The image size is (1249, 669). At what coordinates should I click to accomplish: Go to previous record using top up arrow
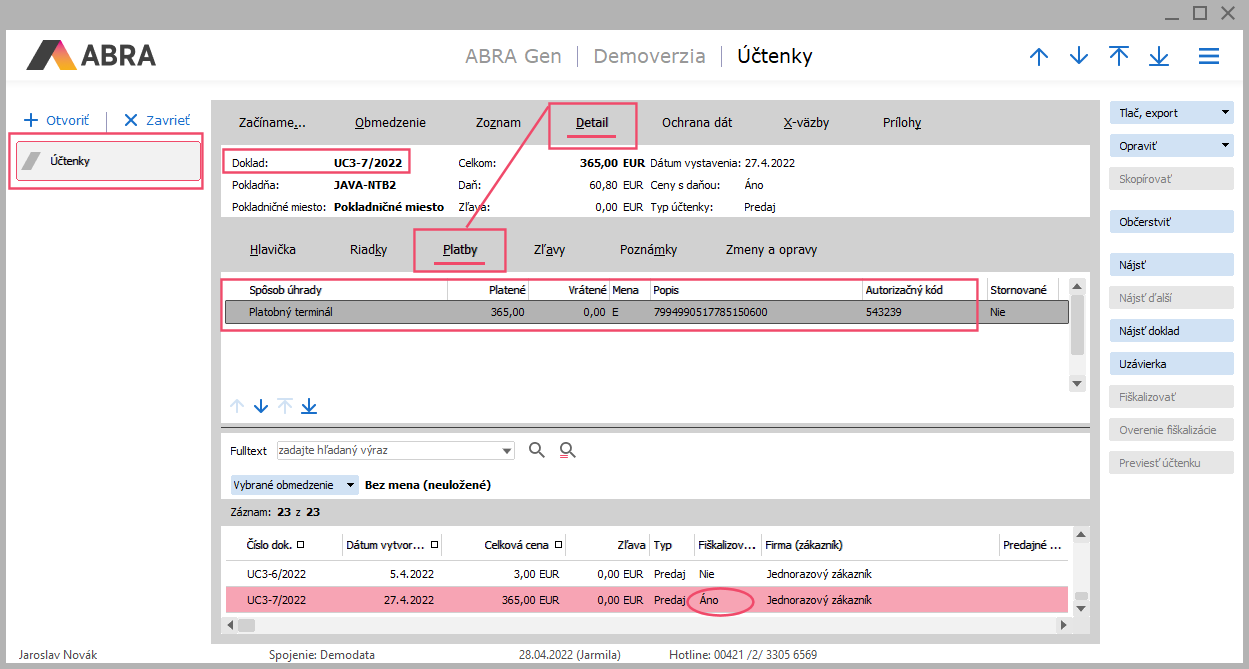pyautogui.click(x=1039, y=57)
